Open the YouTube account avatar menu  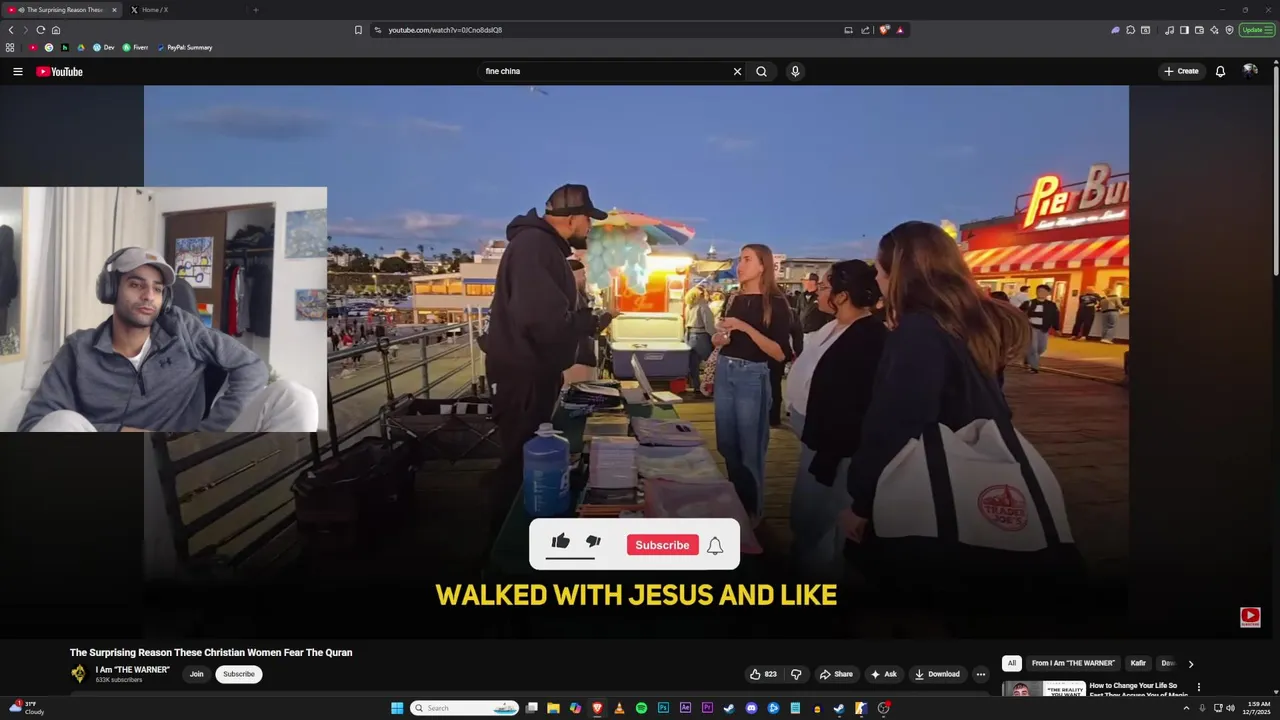pyautogui.click(x=1250, y=71)
